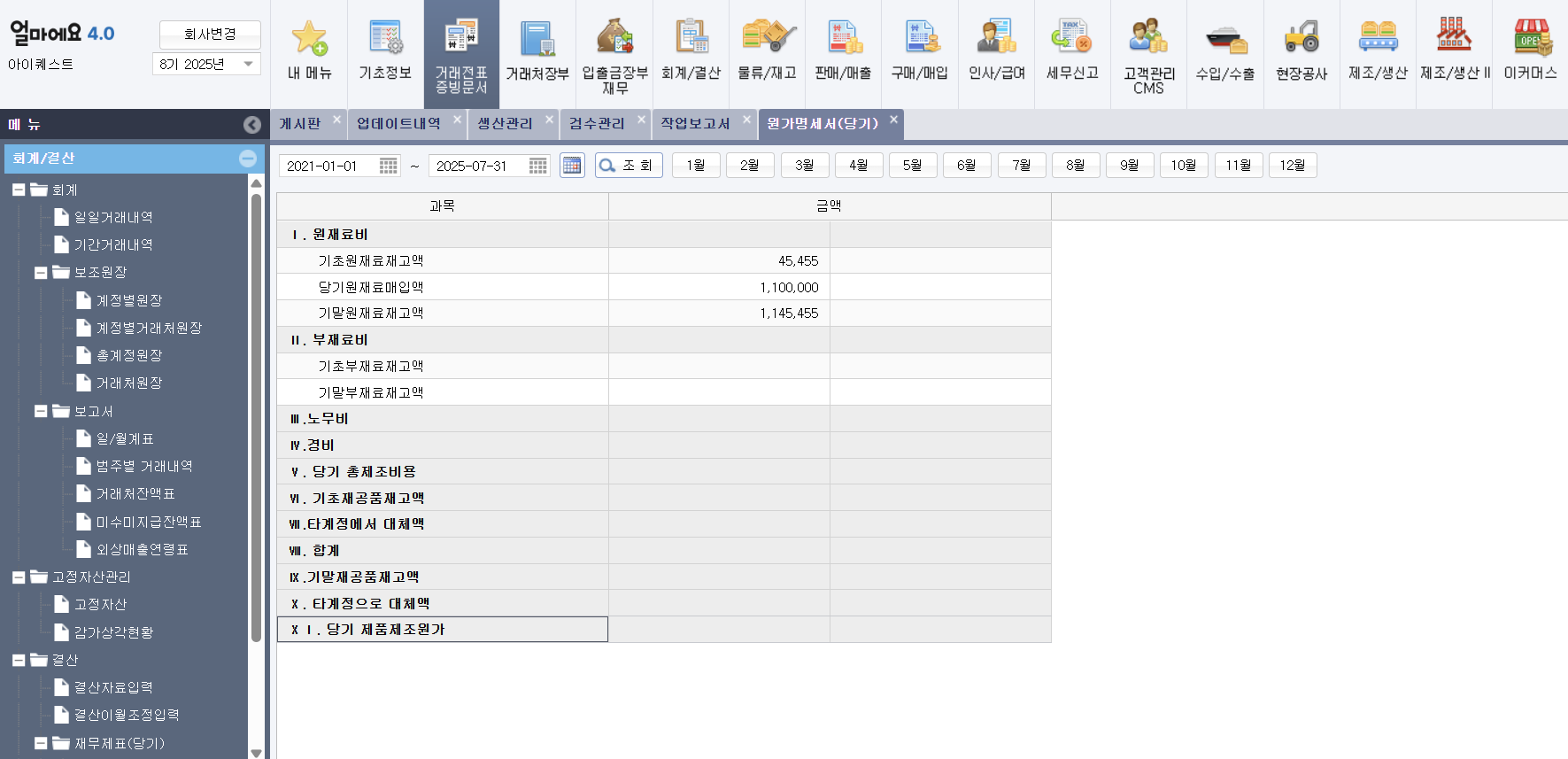The width and height of the screenshot is (1568, 759).
Task: Open 미수미지급잔액표 report
Action: [x=149, y=523]
